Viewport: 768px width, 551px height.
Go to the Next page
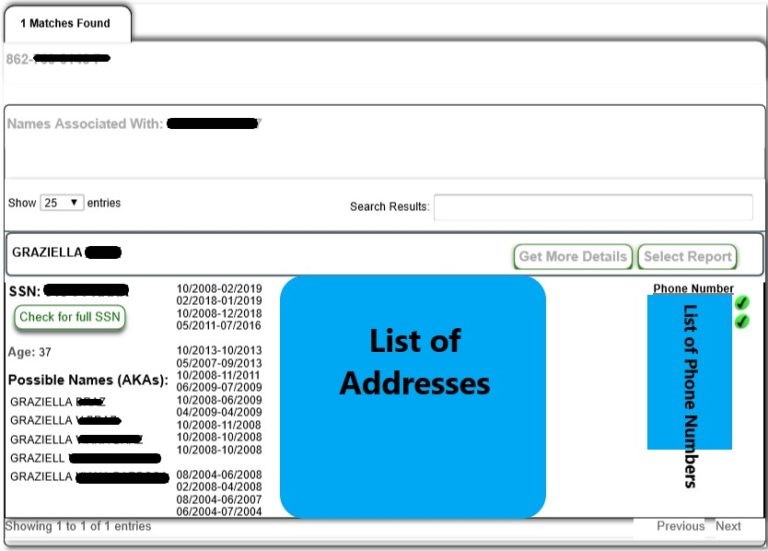coord(728,526)
